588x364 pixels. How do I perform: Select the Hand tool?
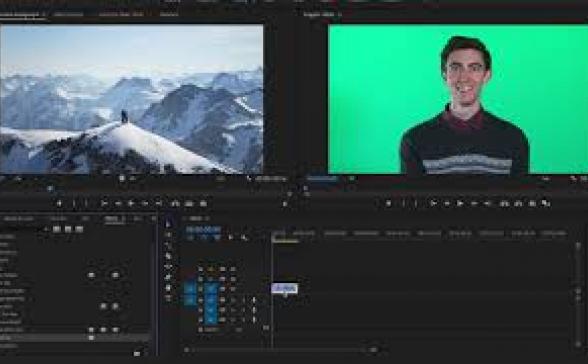[x=168, y=288]
